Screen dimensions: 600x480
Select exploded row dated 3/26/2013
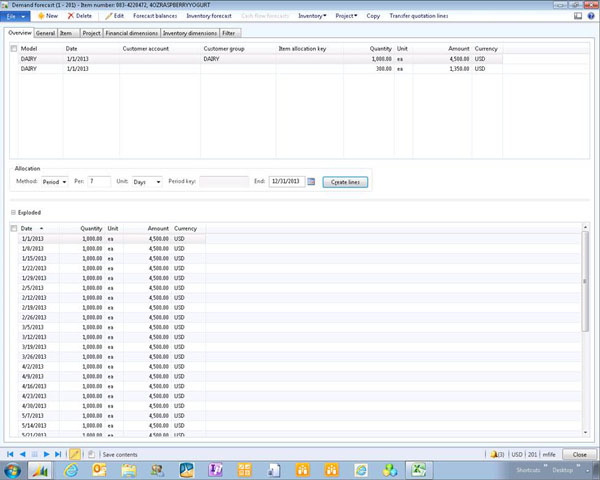click(111, 357)
